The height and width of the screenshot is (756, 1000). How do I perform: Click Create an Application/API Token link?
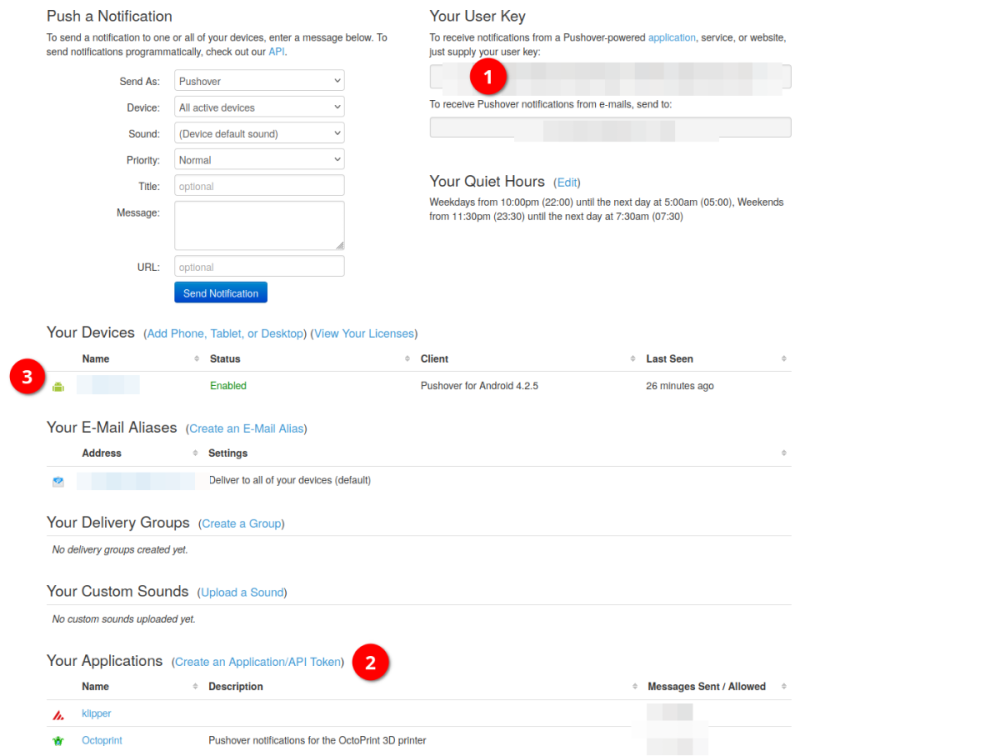coord(258,662)
